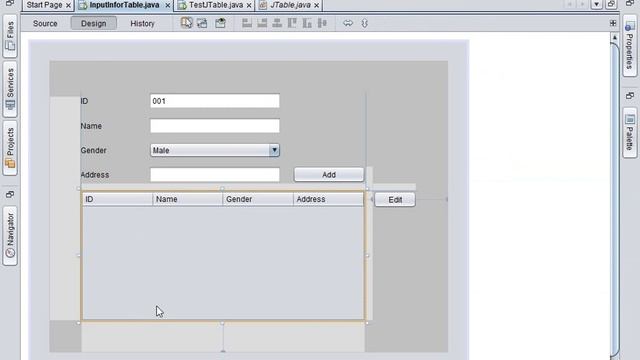
Task: Click the Edit button
Action: point(395,200)
